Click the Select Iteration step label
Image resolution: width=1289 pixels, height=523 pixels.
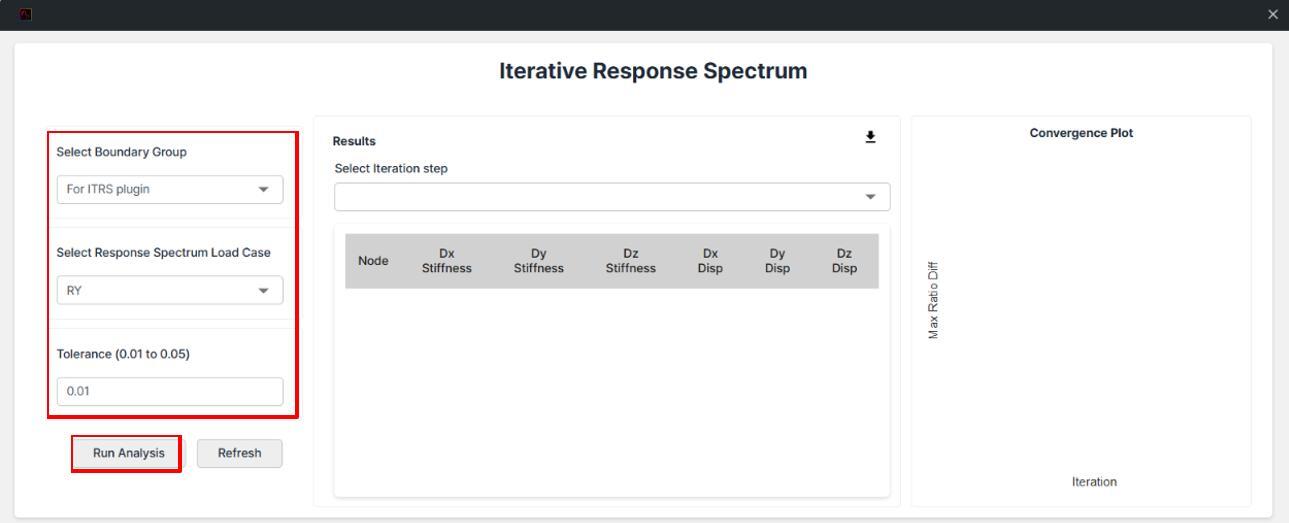(391, 168)
